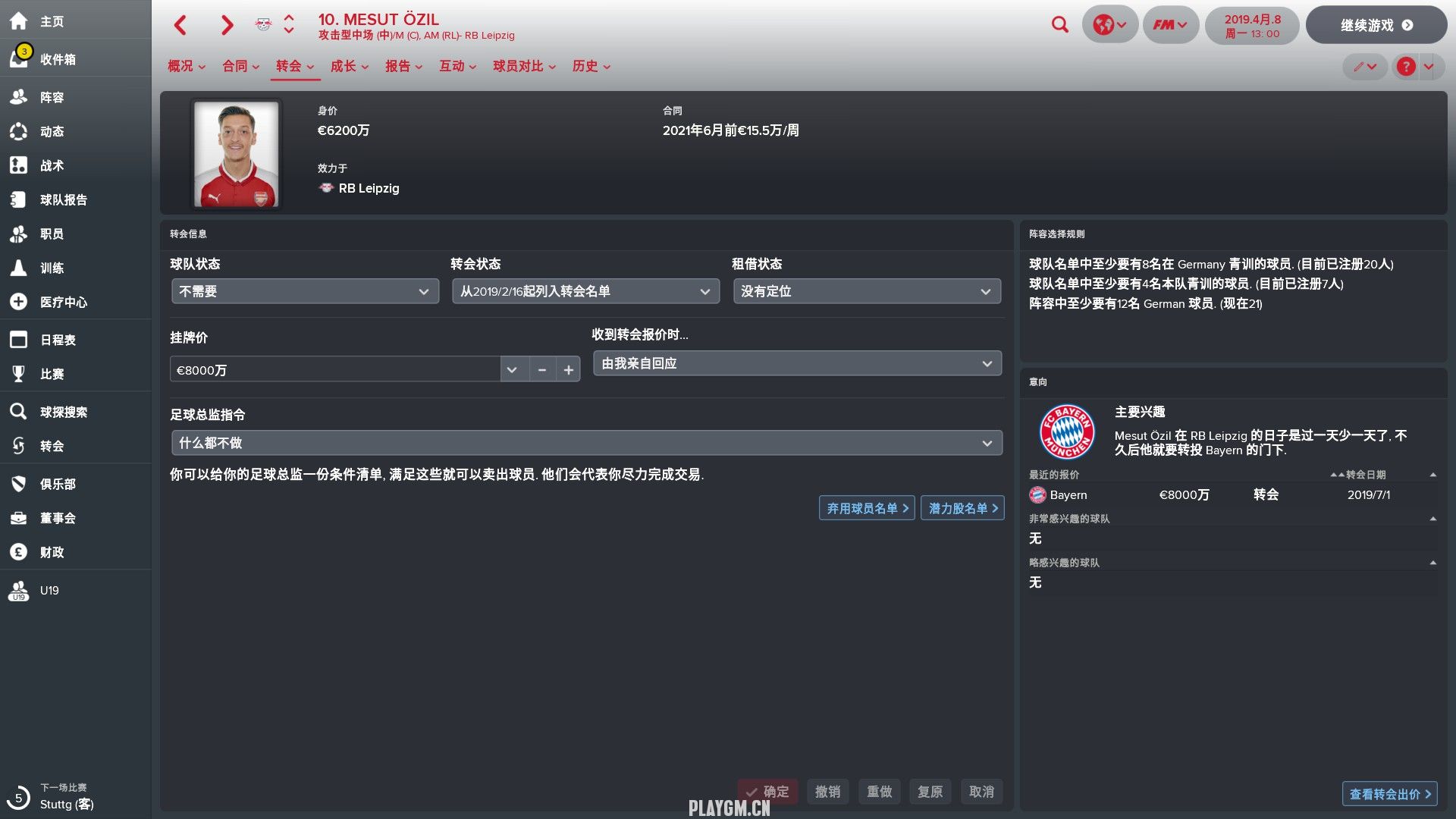This screenshot has width=1456, height=819.
Task: Open the 收件箱 inbox icon
Action: [x=18, y=58]
